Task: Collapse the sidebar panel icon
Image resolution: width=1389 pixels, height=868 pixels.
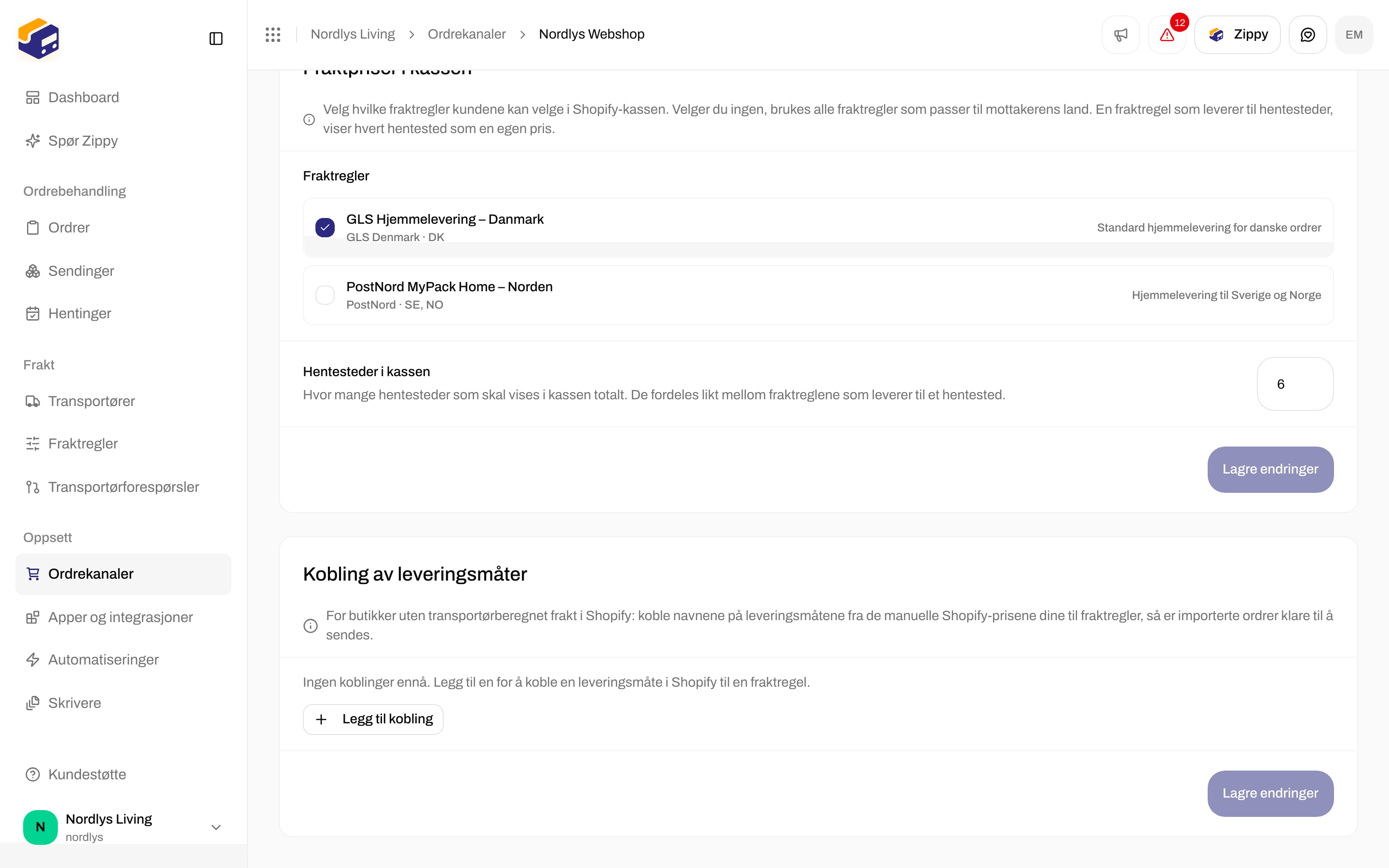Action: (216, 39)
